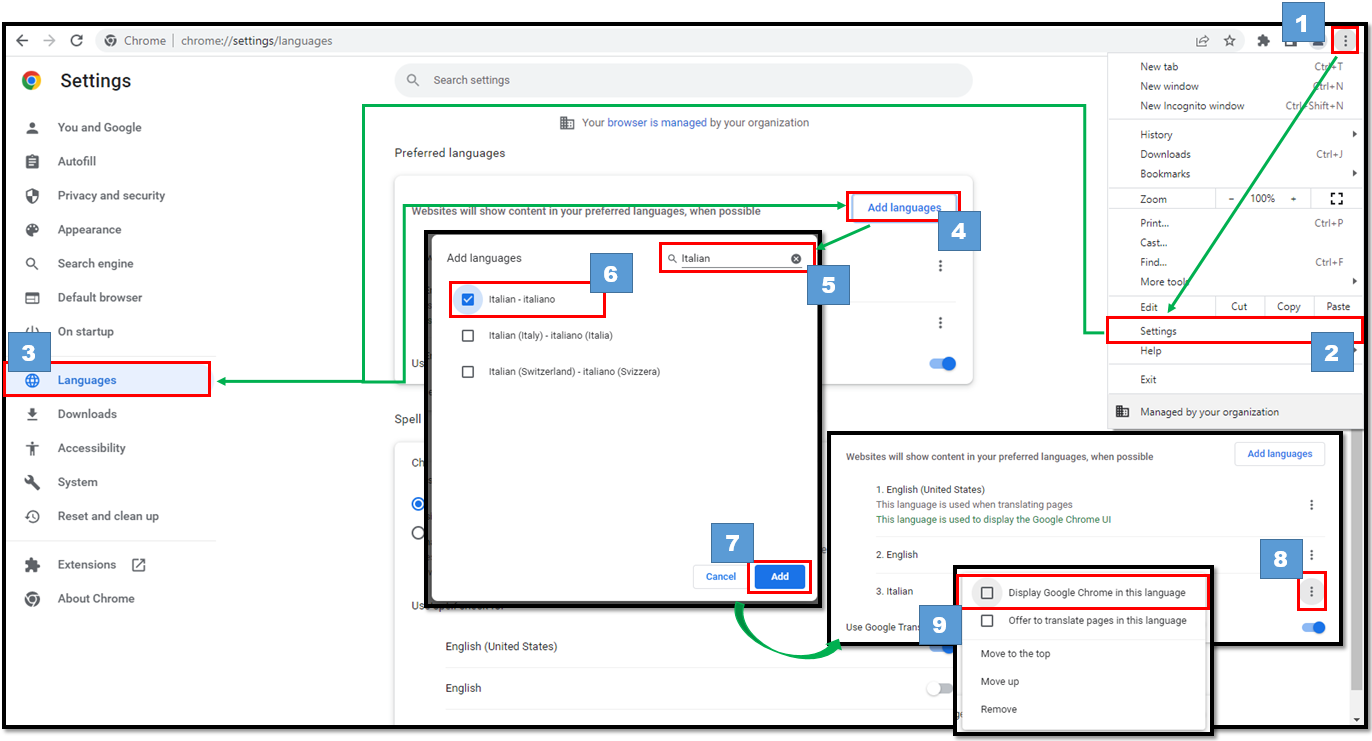Click the Privacy and security shield icon
The height and width of the screenshot is (741, 1372).
pos(30,195)
